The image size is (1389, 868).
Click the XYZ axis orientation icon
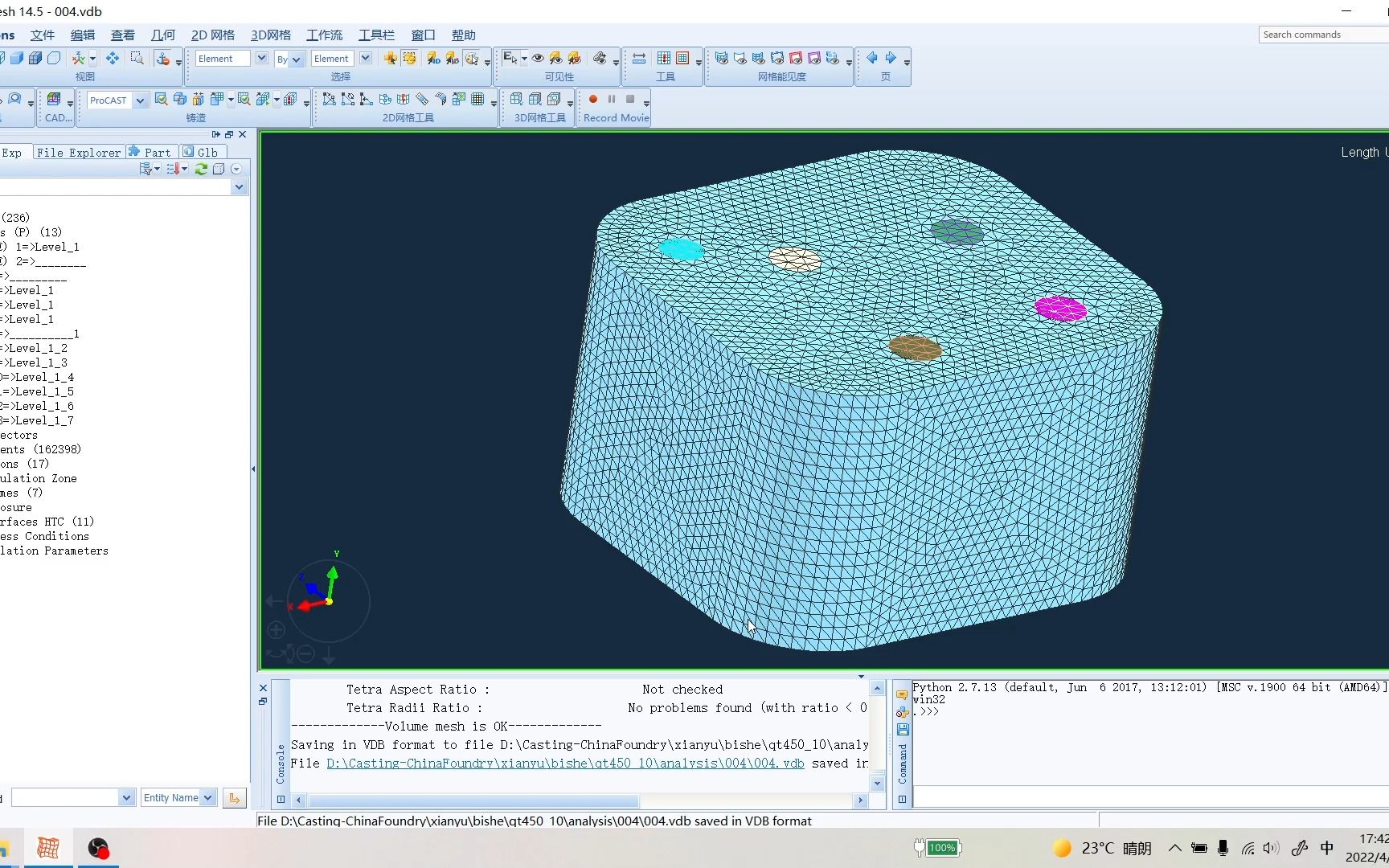[79, 58]
